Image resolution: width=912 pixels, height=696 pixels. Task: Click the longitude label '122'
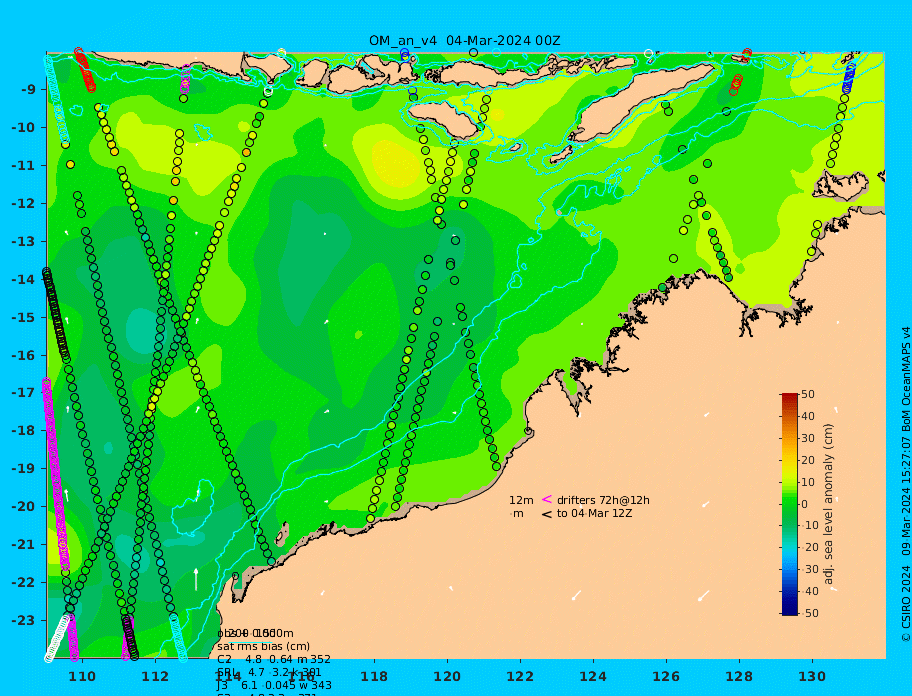click(520, 676)
